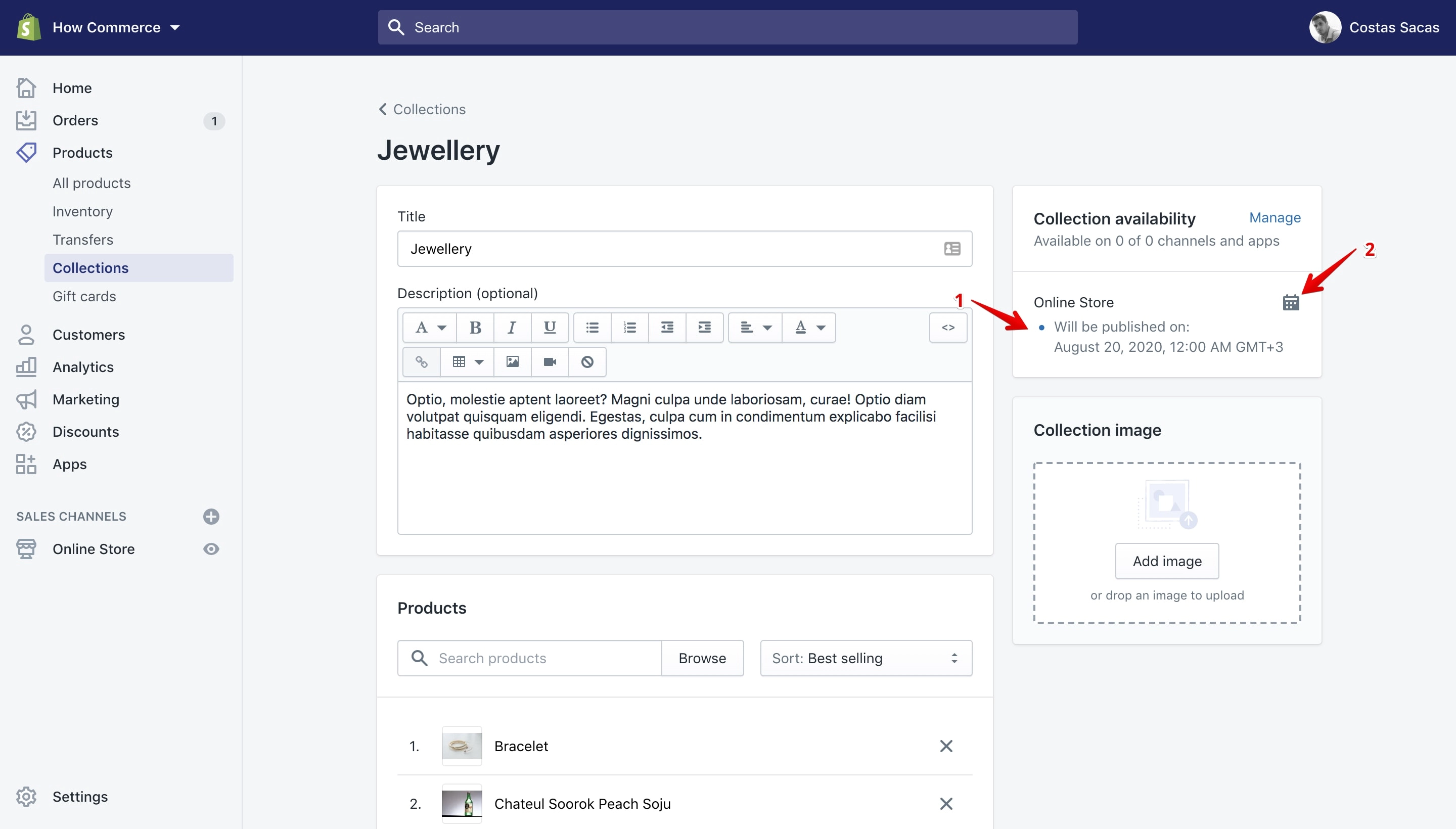Insert a video into the description
Screen dimensions: 1456x829
click(550, 361)
